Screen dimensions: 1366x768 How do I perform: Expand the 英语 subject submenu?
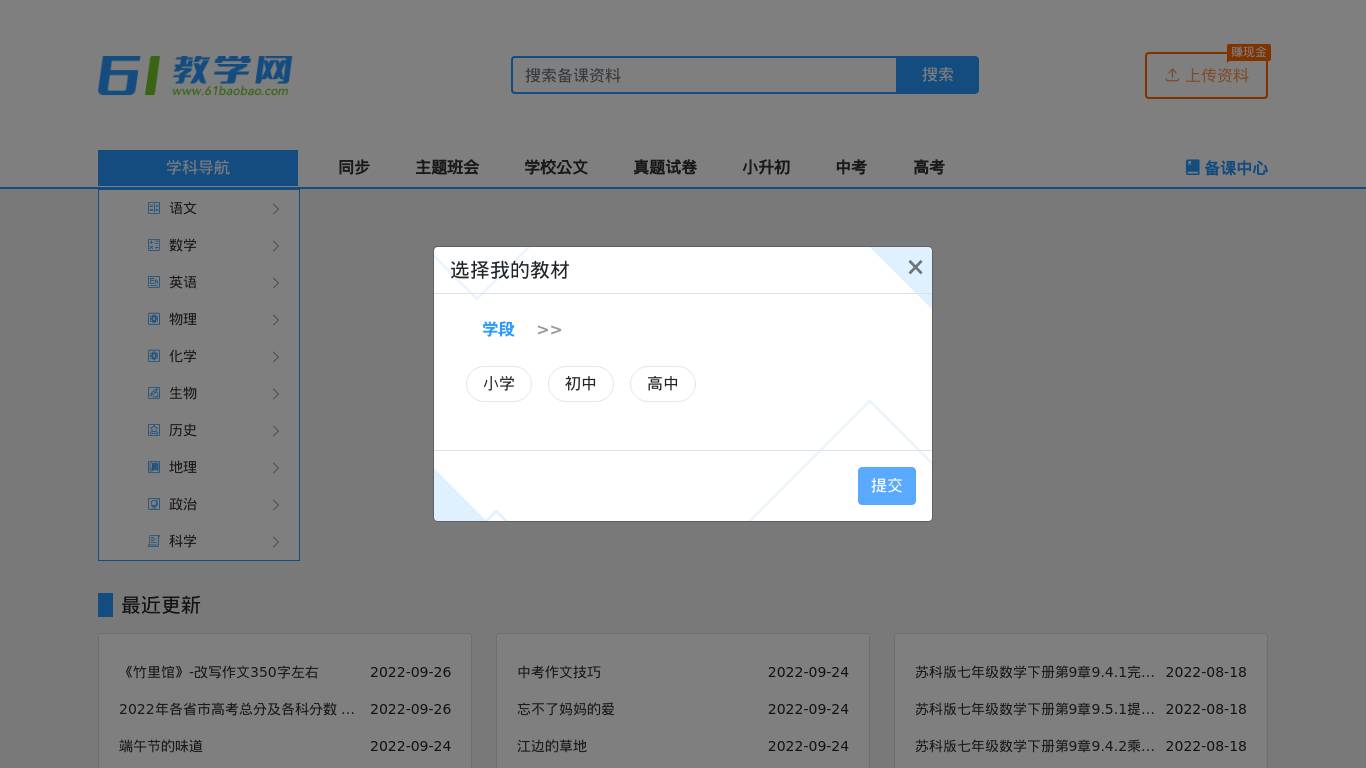[x=276, y=283]
